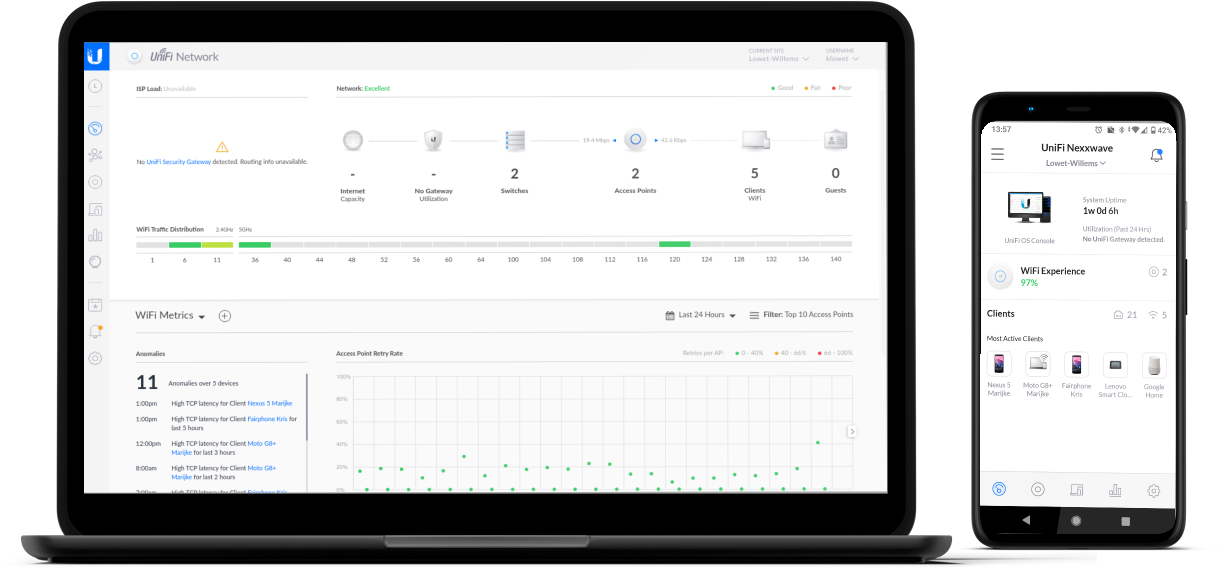Image resolution: width=1227 pixels, height=568 pixels.
Task: Open the Nexus 5 Marijke link in anomalies
Action: pyautogui.click(x=270, y=403)
